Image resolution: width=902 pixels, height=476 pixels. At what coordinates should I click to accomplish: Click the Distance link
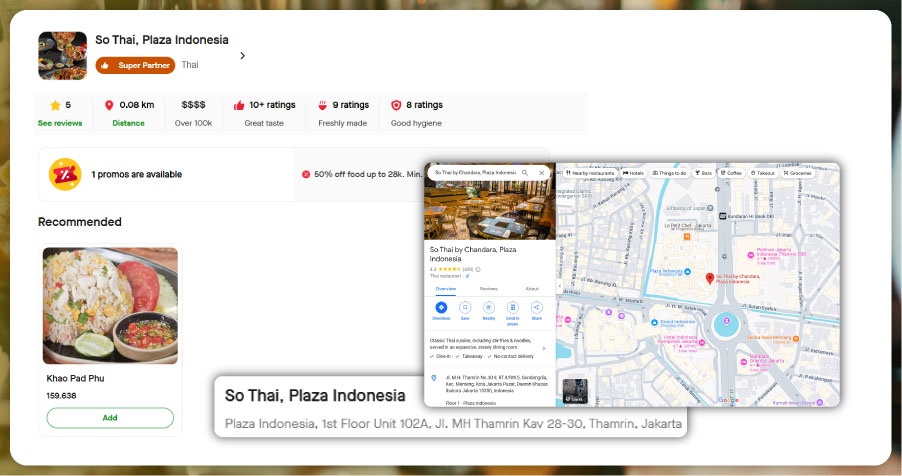pyautogui.click(x=128, y=123)
